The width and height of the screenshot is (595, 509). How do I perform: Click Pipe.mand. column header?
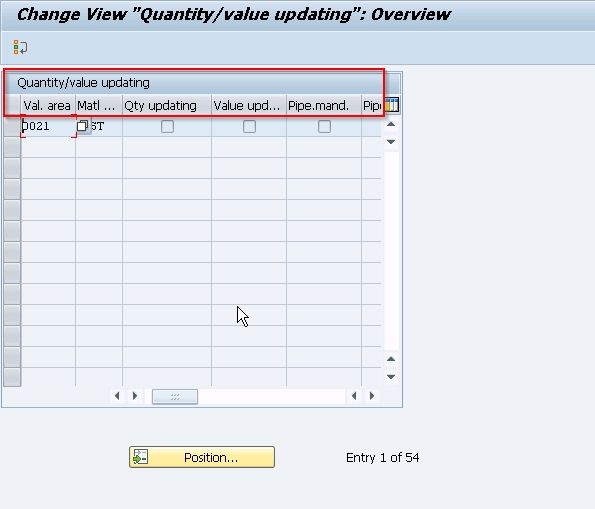click(323, 106)
